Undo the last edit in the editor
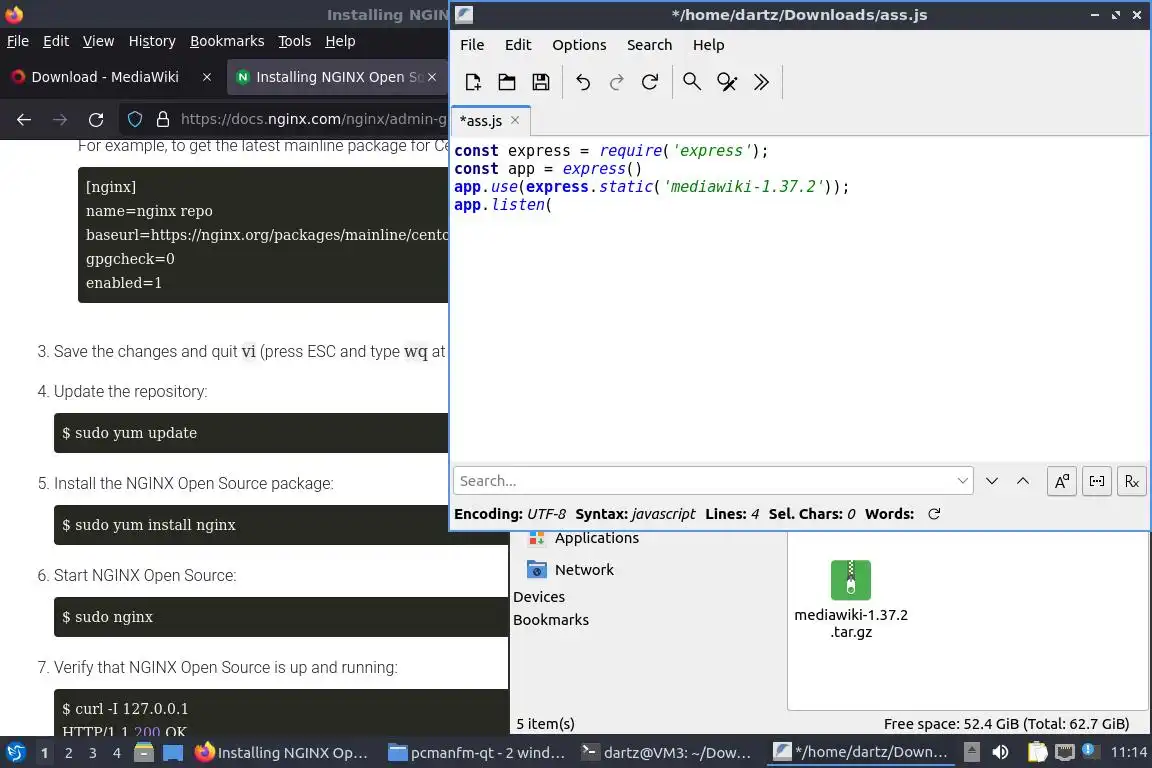Image resolution: width=1152 pixels, height=768 pixels. coord(583,82)
